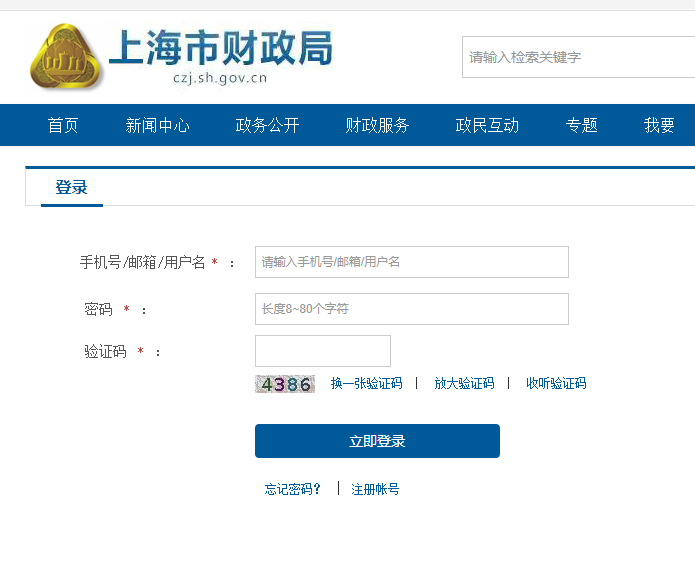Play audio captcha via 收听验证码

556,383
